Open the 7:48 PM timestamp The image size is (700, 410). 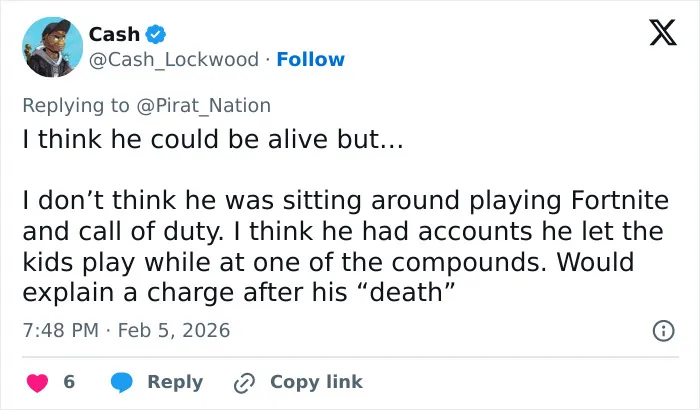click(x=60, y=331)
